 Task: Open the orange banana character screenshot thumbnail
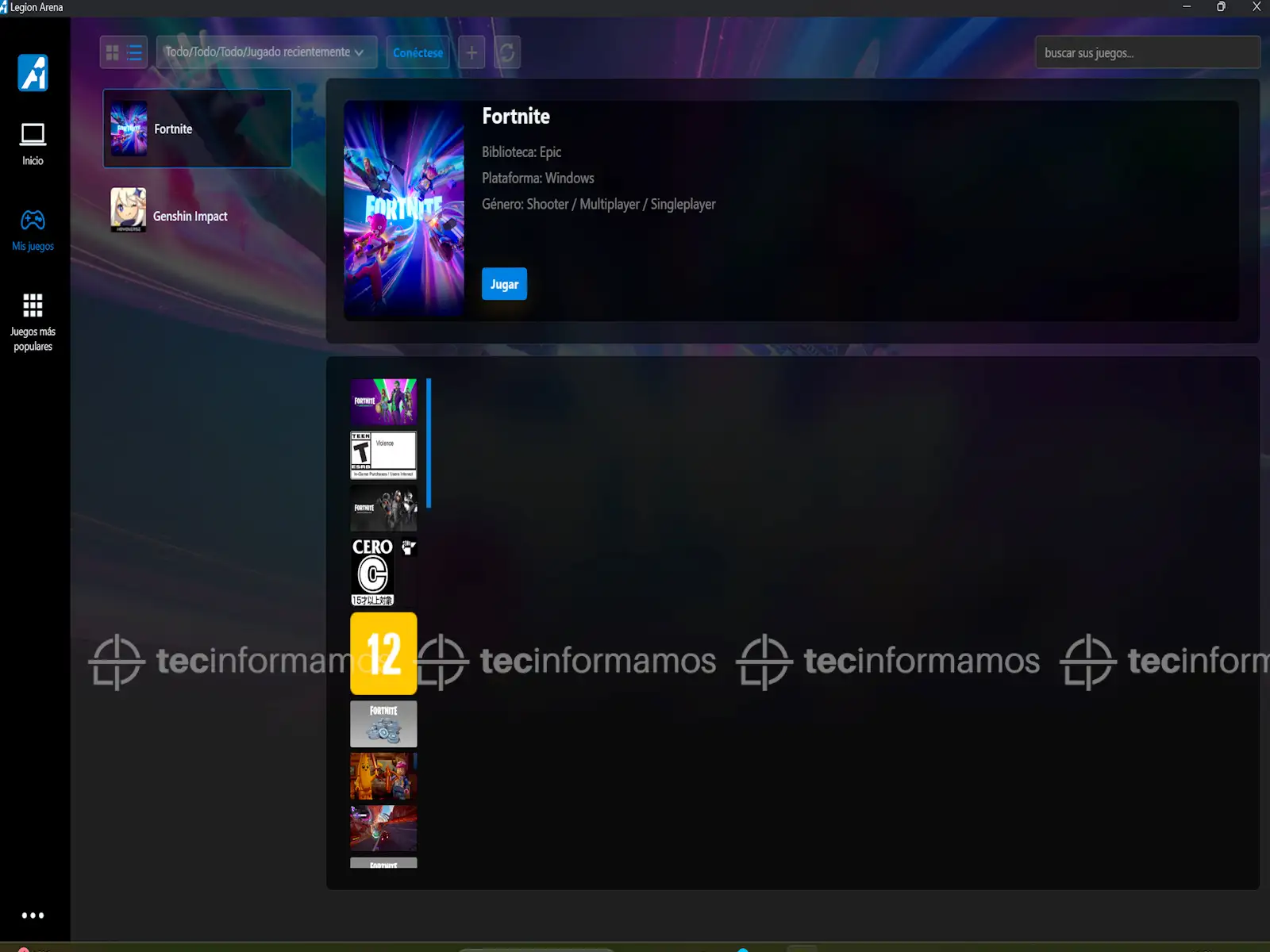click(x=383, y=776)
